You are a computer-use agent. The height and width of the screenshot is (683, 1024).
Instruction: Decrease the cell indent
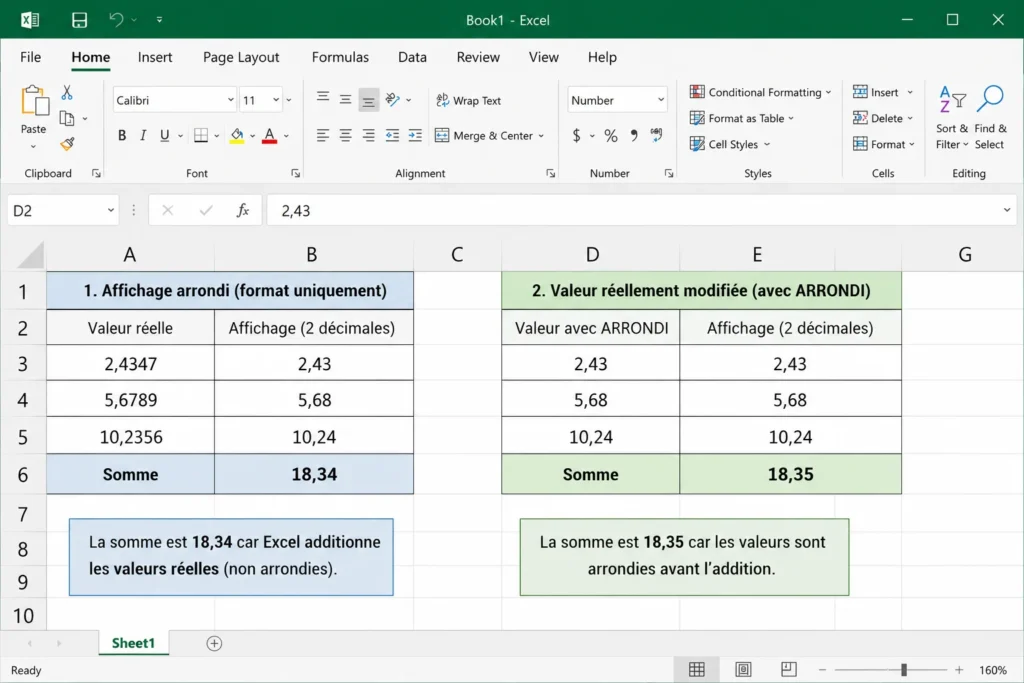point(392,135)
